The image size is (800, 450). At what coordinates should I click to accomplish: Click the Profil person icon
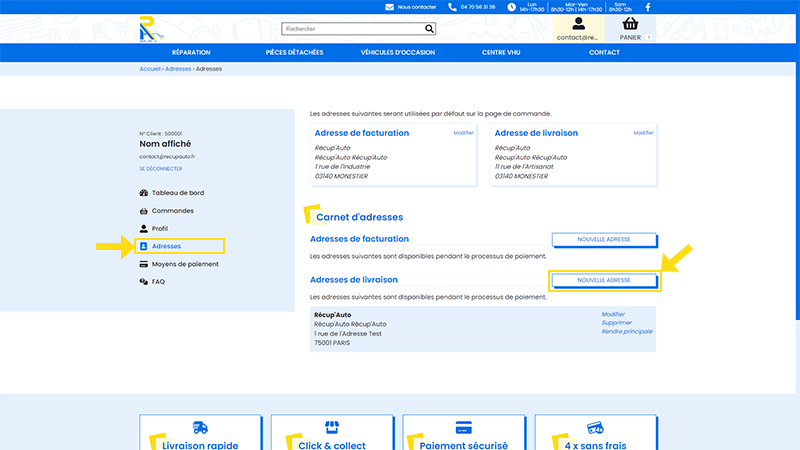point(143,229)
